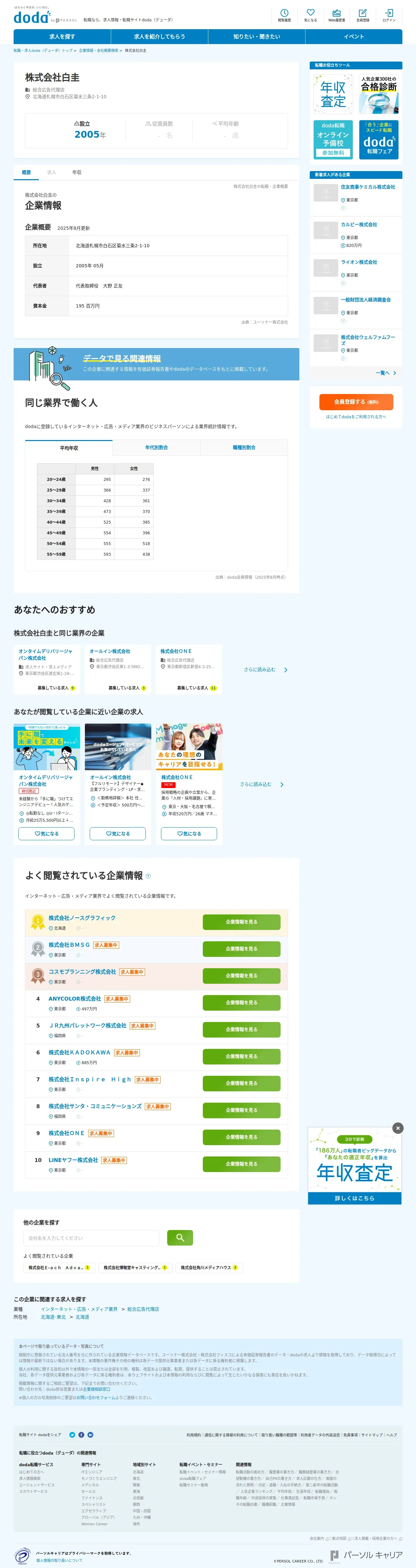
Task: Open the Hatena bookmark icon in footer
Action: tap(91, 1435)
